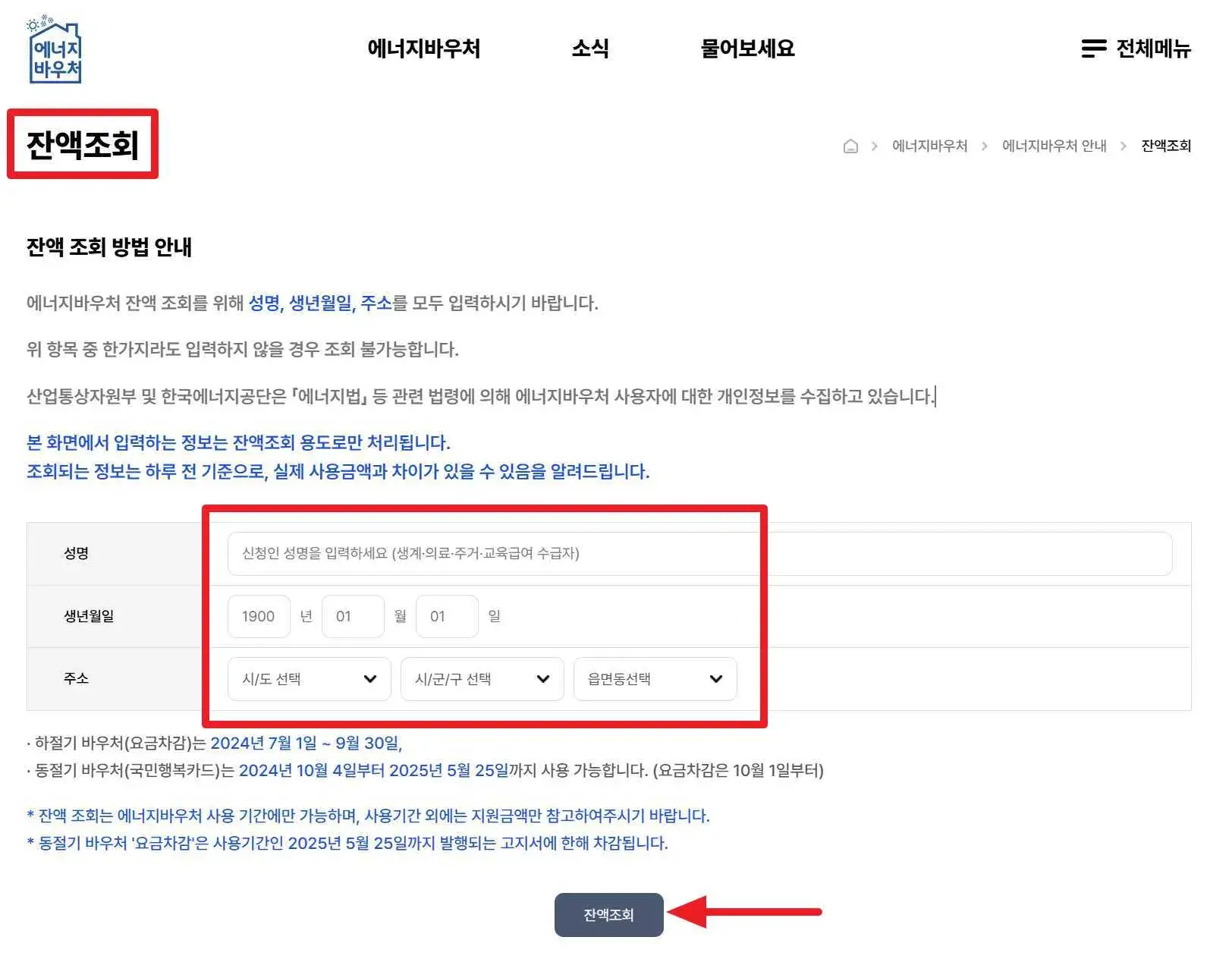Expand the 시/군/구 선택 dropdown

(480, 679)
